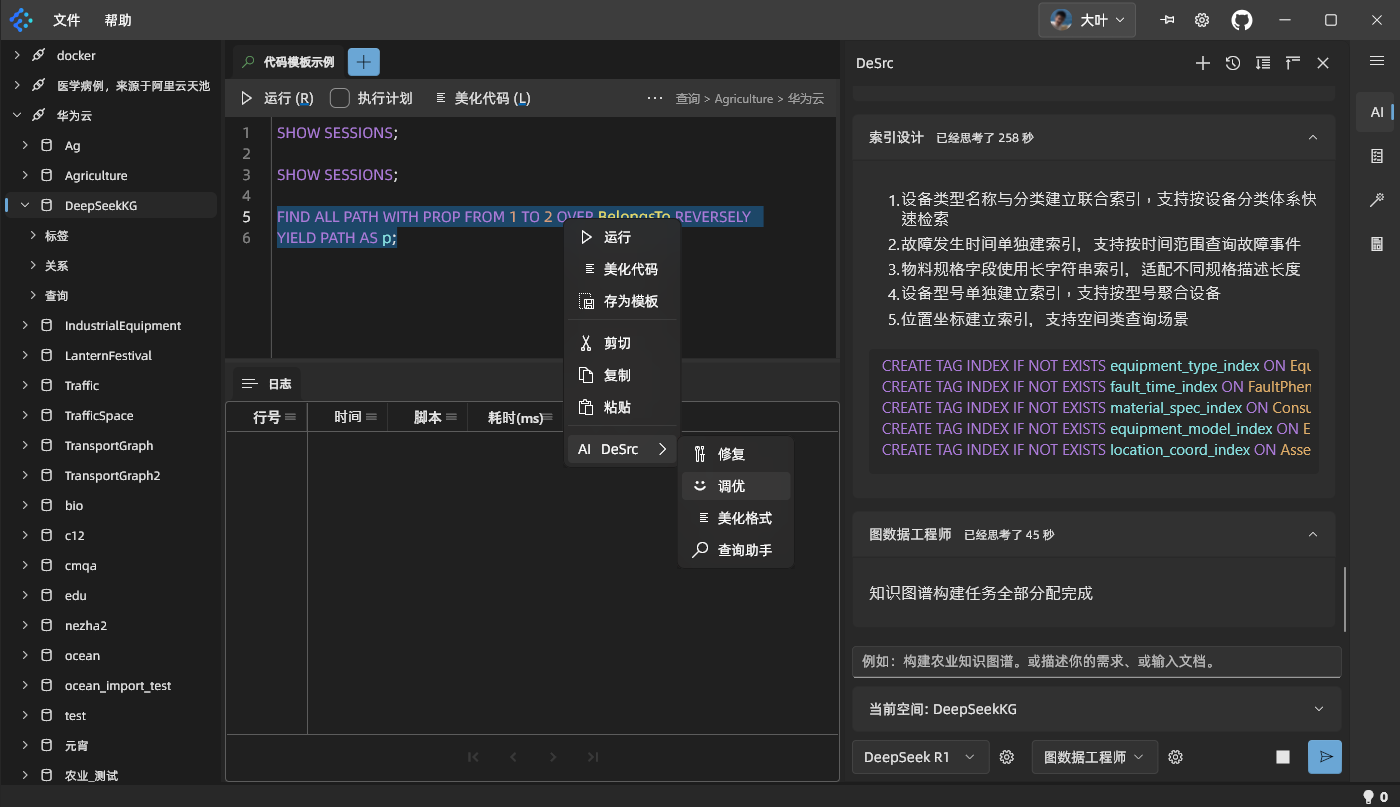Send message with the paper plane button
1400x807 pixels.
[1325, 757]
